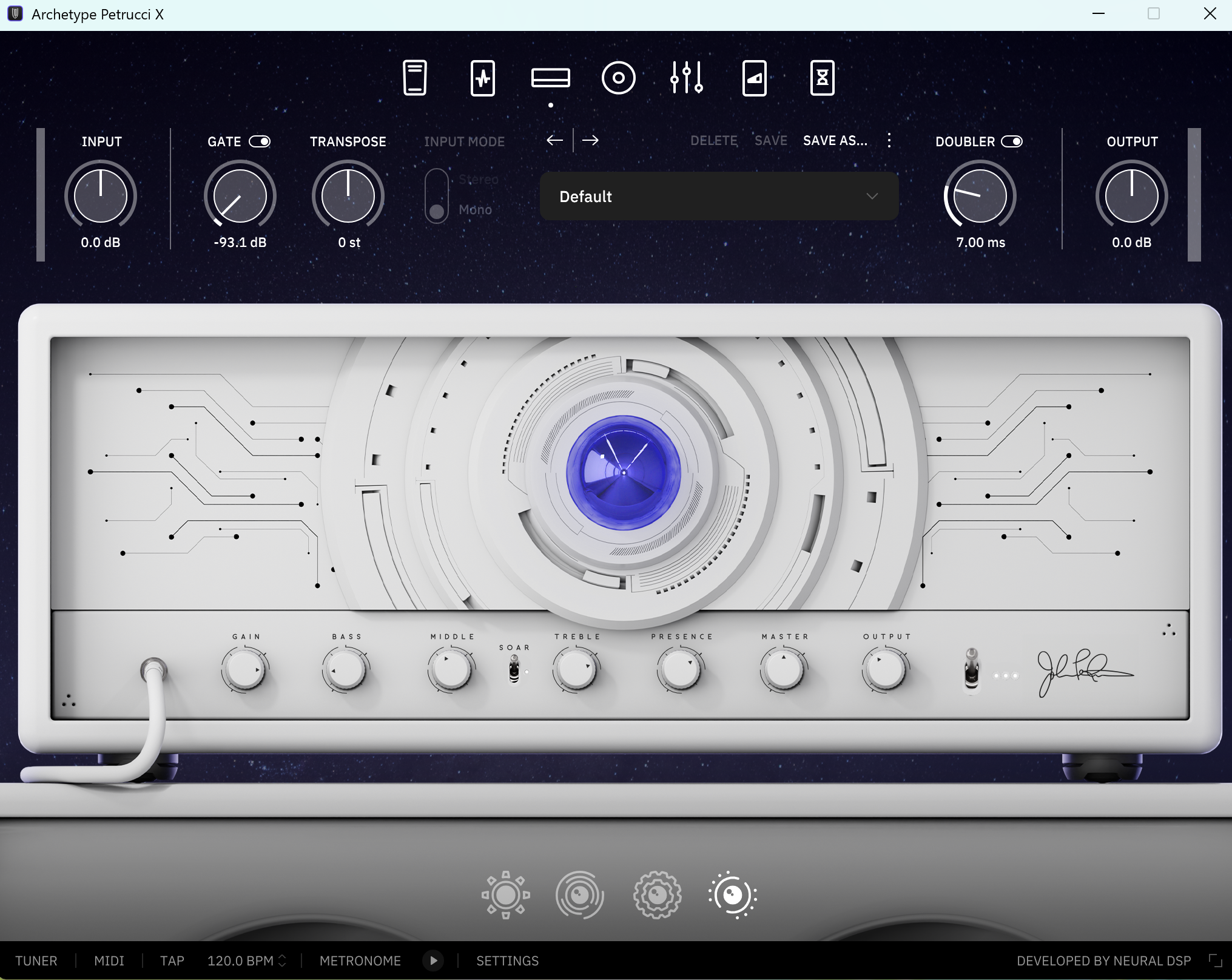This screenshot has width=1232, height=980.
Task: Open the hourglass delay/reverb section icon
Action: (823, 78)
